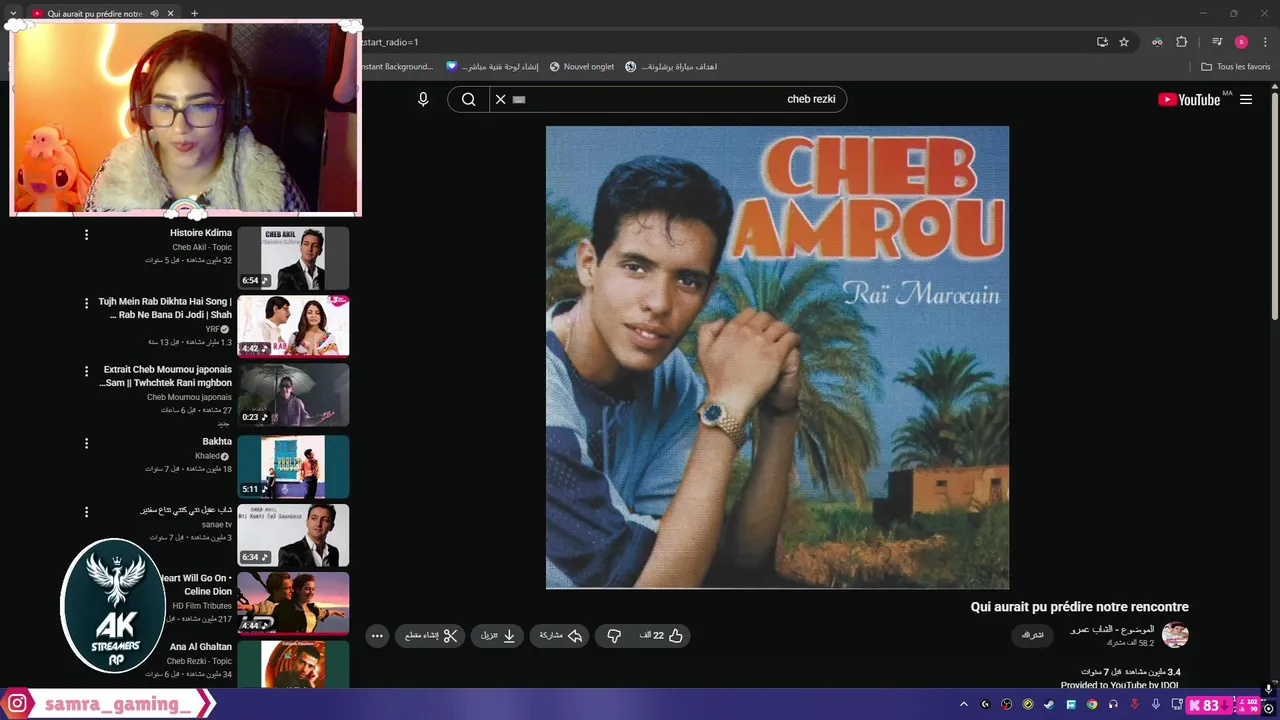Click the Chrome tray icon
The image size is (1280, 720).
tap(1092, 705)
